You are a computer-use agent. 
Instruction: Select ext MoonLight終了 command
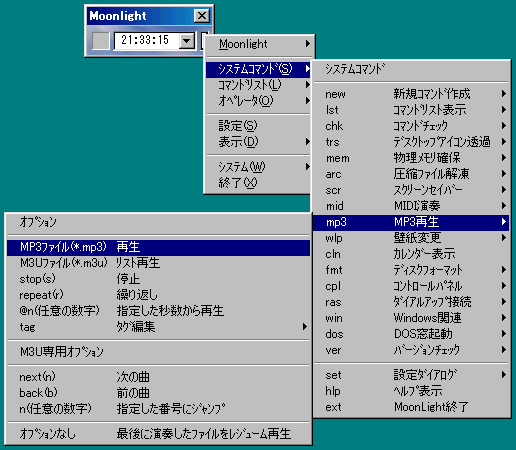click(411, 407)
